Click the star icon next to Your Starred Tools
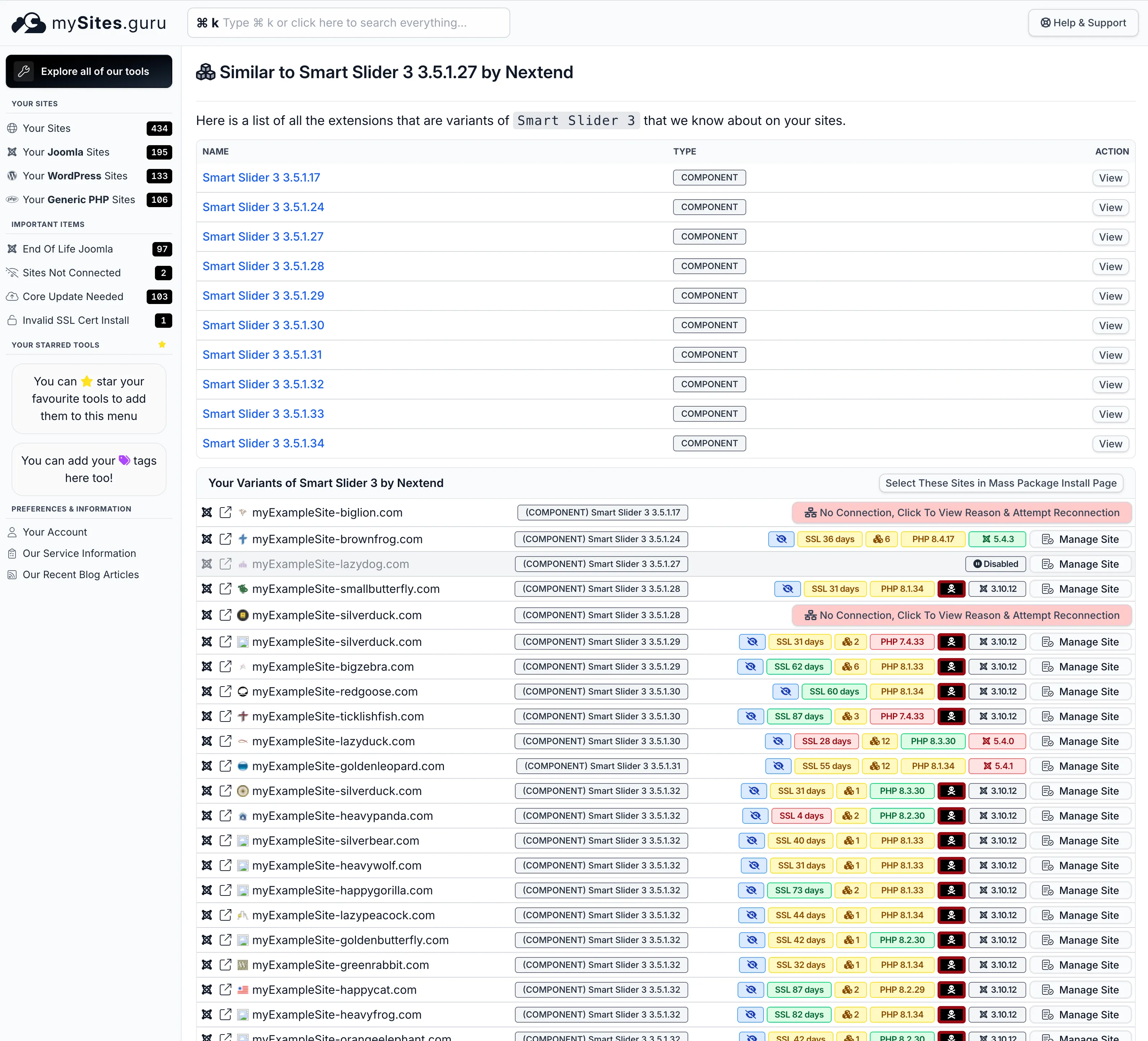 click(x=162, y=344)
